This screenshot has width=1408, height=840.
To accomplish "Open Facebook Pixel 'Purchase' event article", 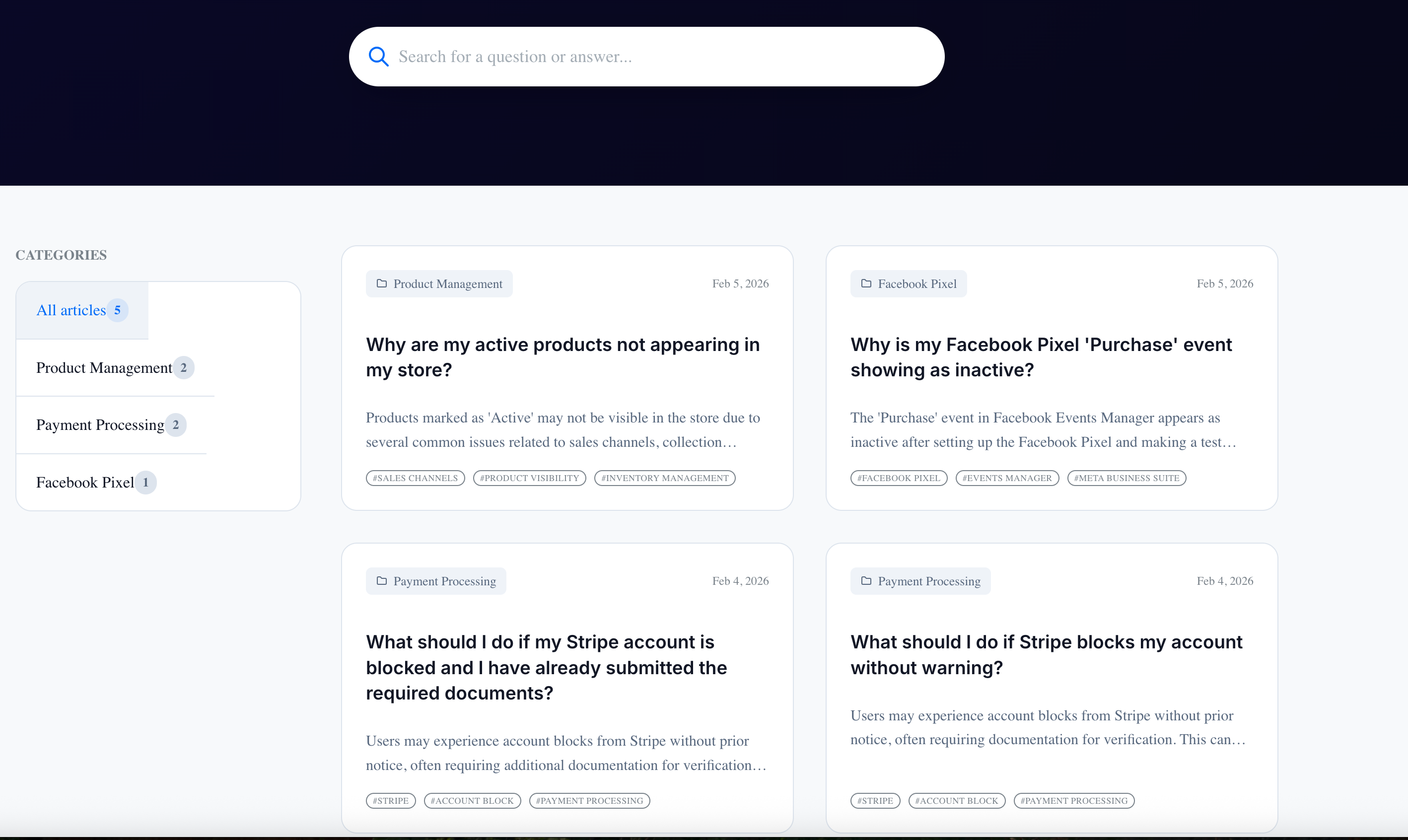I will pyautogui.click(x=1041, y=356).
